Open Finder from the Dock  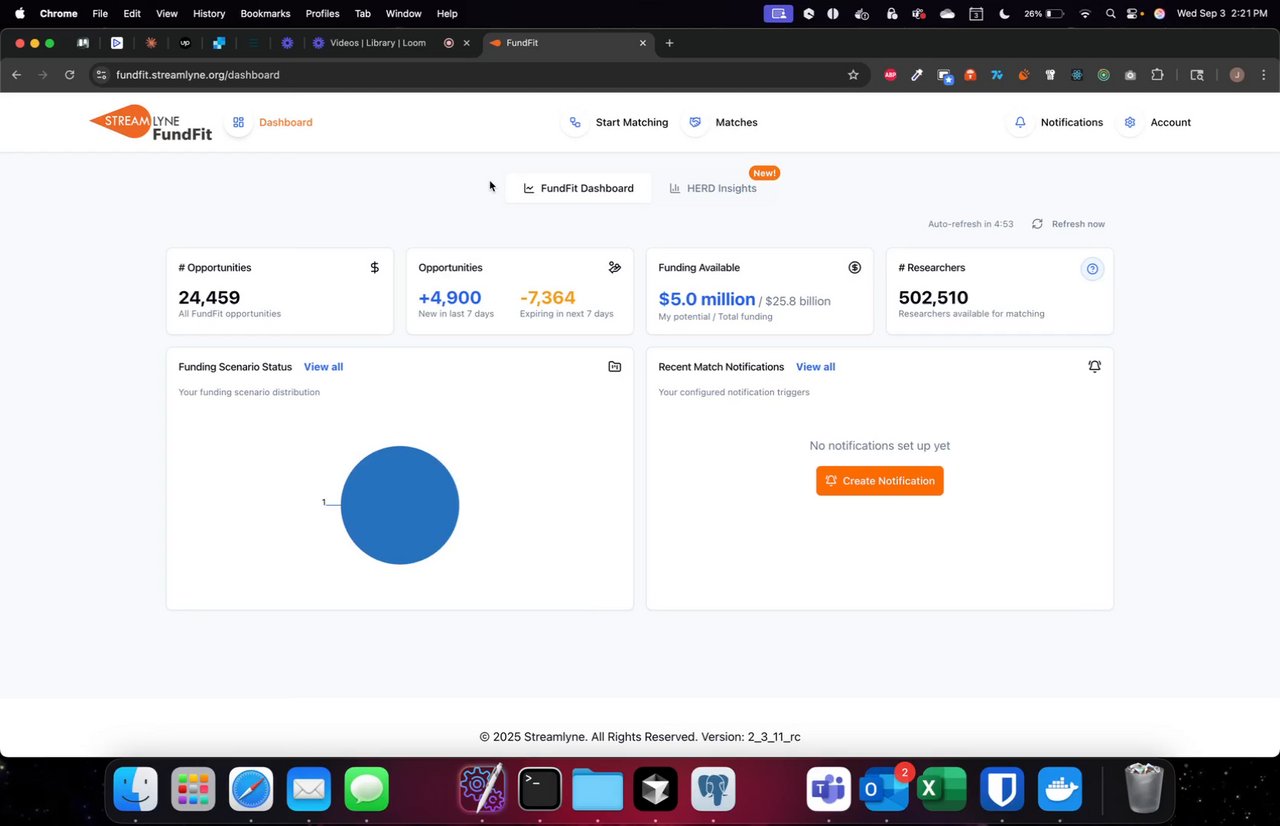135,790
